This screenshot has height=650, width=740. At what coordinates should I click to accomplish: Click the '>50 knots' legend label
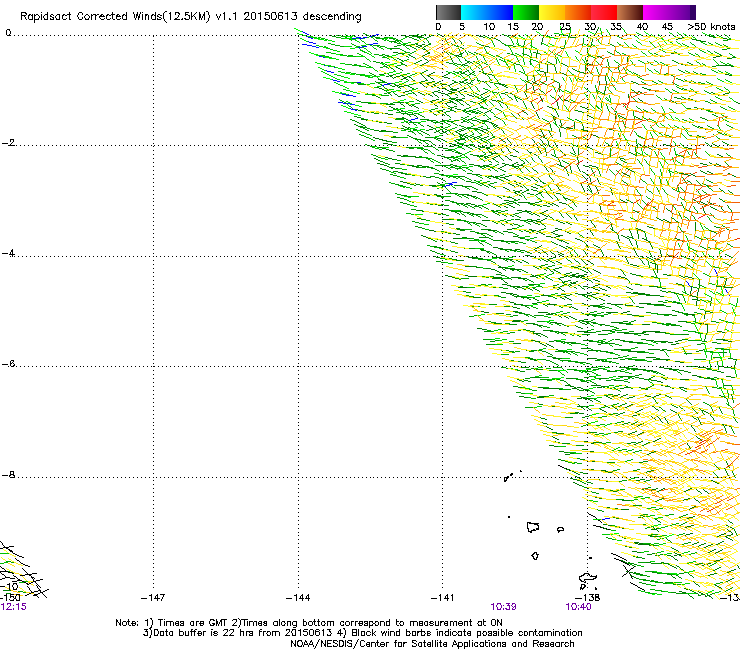711,27
